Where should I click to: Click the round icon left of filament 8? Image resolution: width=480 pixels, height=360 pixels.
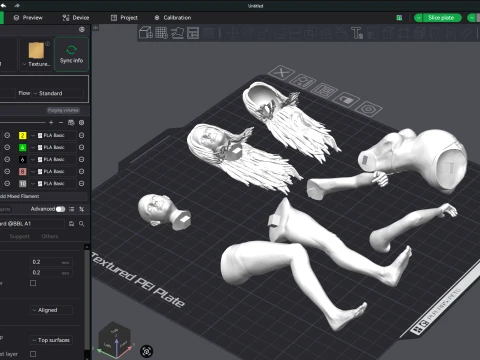pyautogui.click(x=7, y=171)
